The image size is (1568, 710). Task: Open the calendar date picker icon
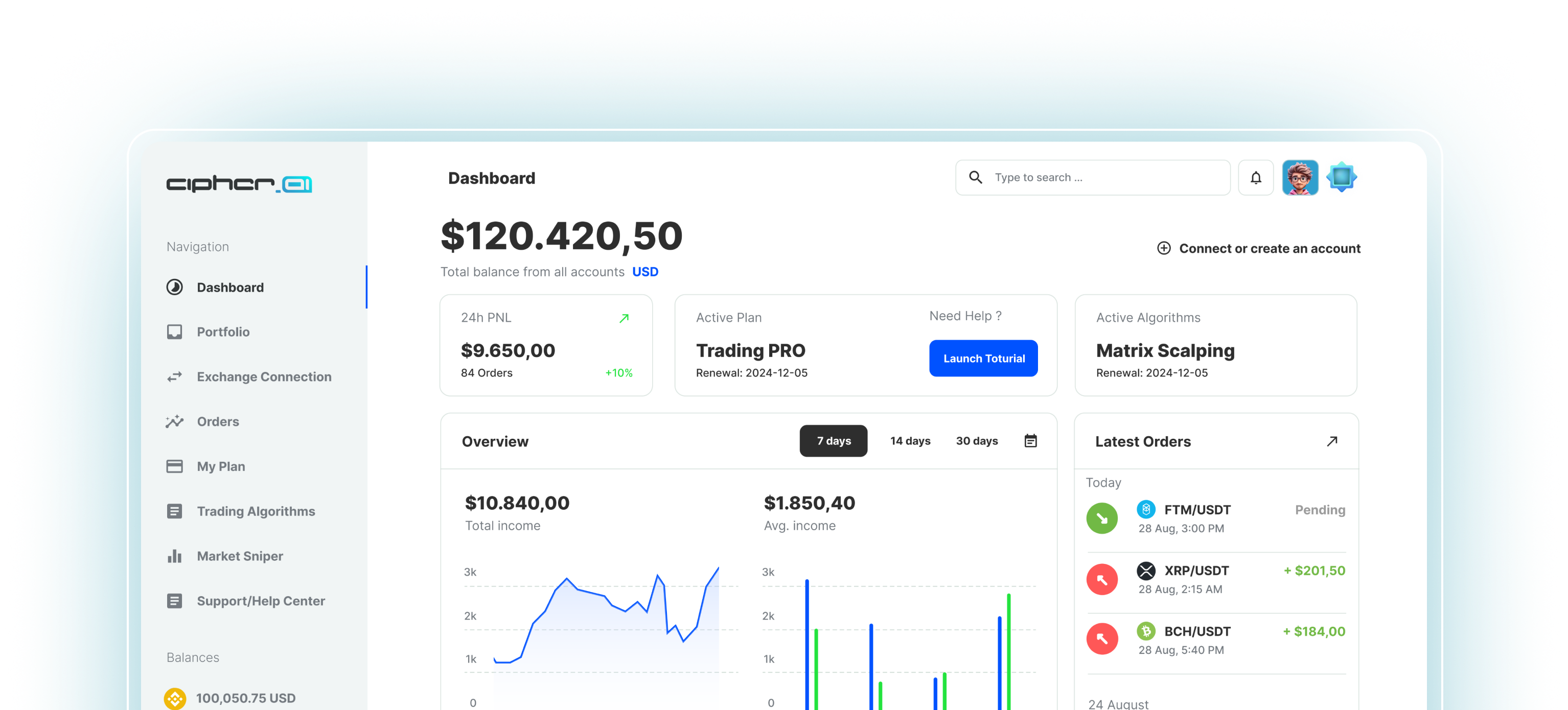[x=1030, y=441]
